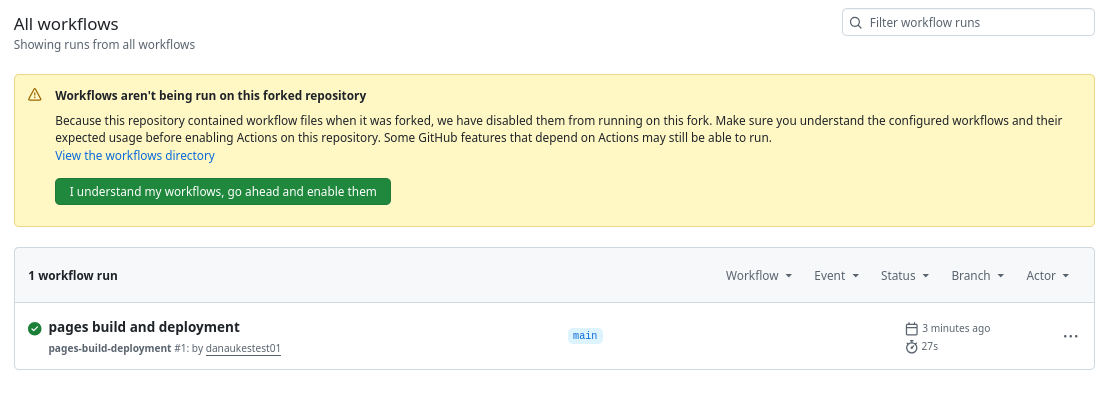1107x394 pixels.
Task: Click the main branch label
Action: pos(585,335)
